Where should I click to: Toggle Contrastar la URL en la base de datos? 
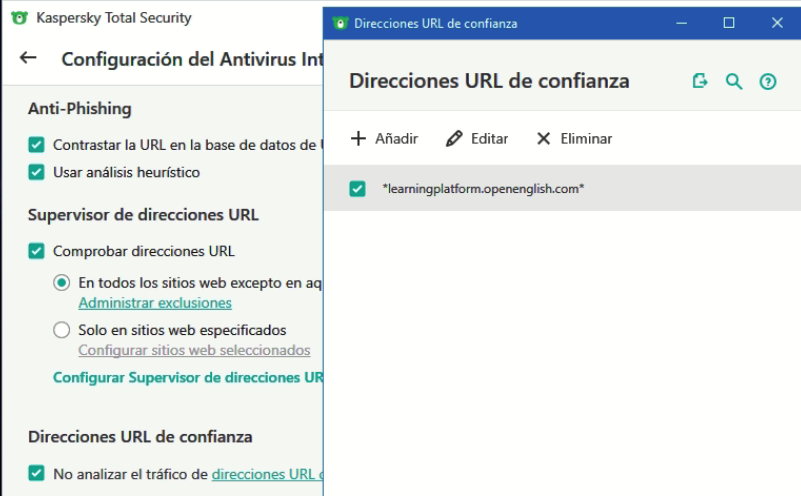click(x=36, y=145)
